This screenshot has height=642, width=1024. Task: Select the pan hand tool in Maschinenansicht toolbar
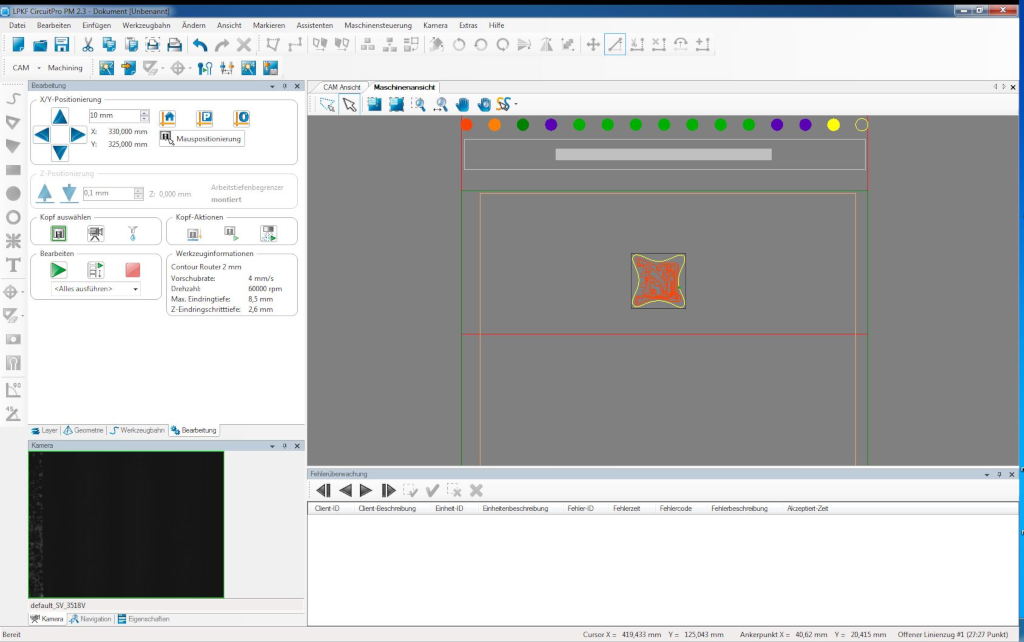(462, 104)
